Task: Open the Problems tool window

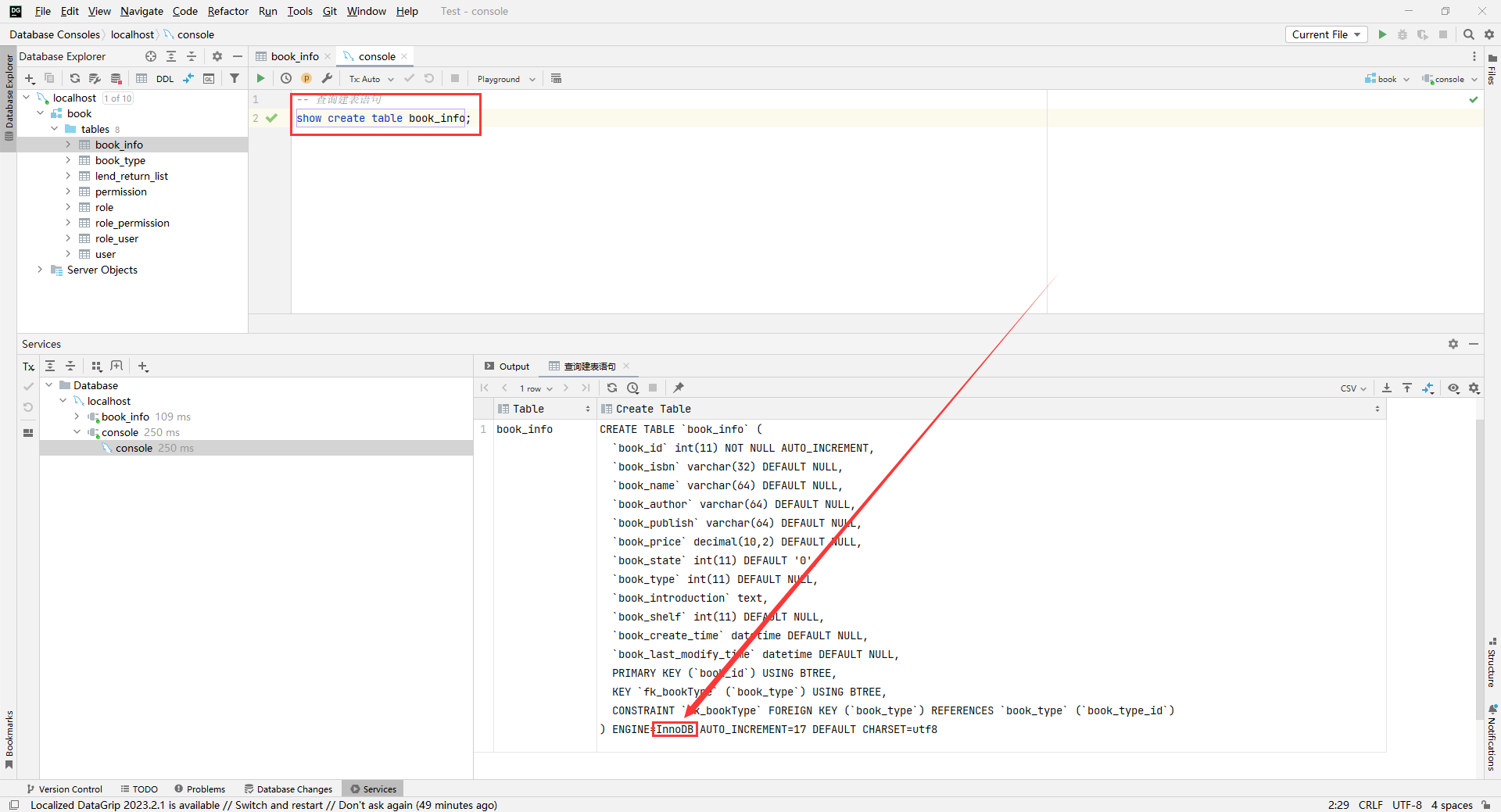Action: click(200, 789)
